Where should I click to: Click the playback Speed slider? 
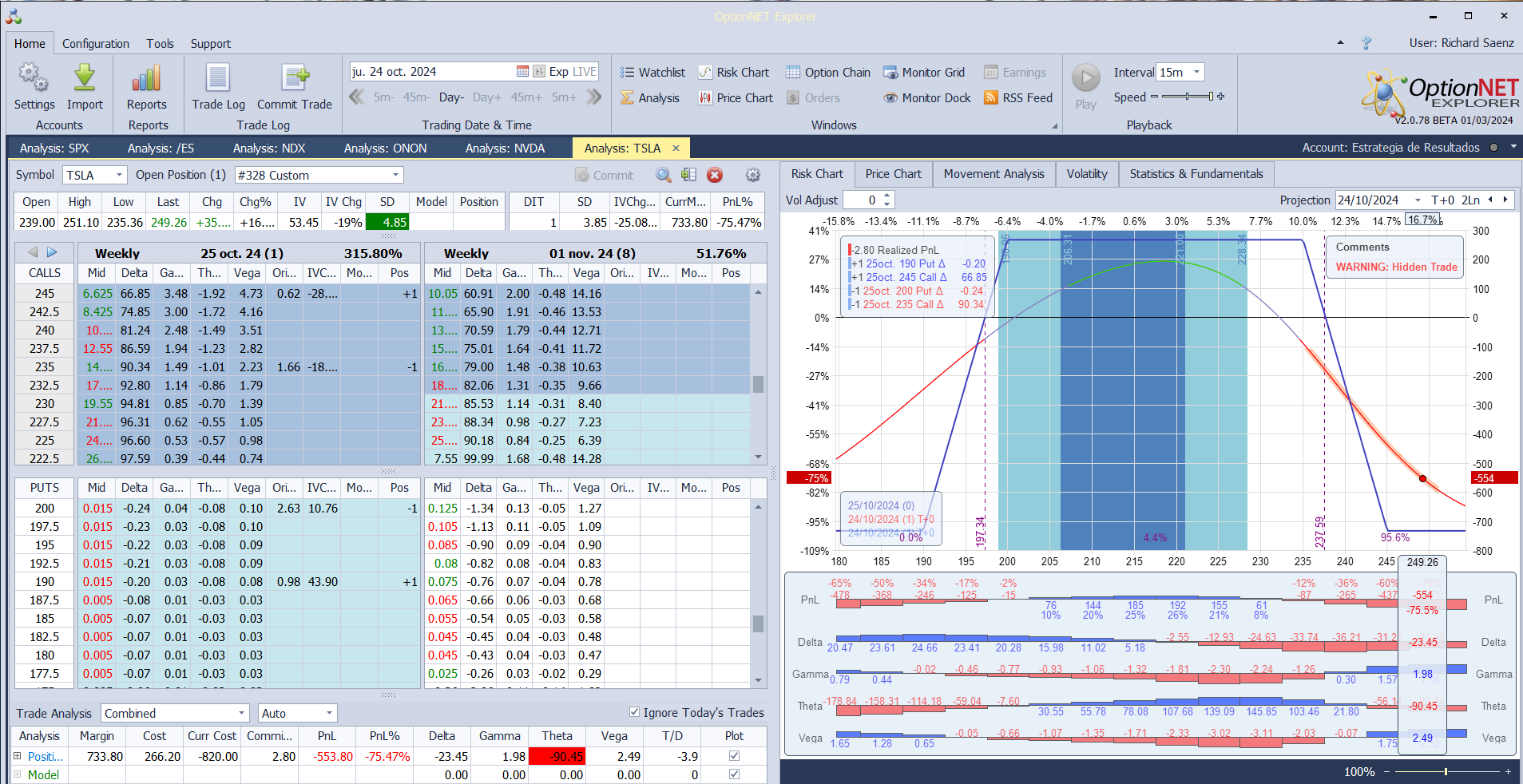pyautogui.click(x=1188, y=97)
